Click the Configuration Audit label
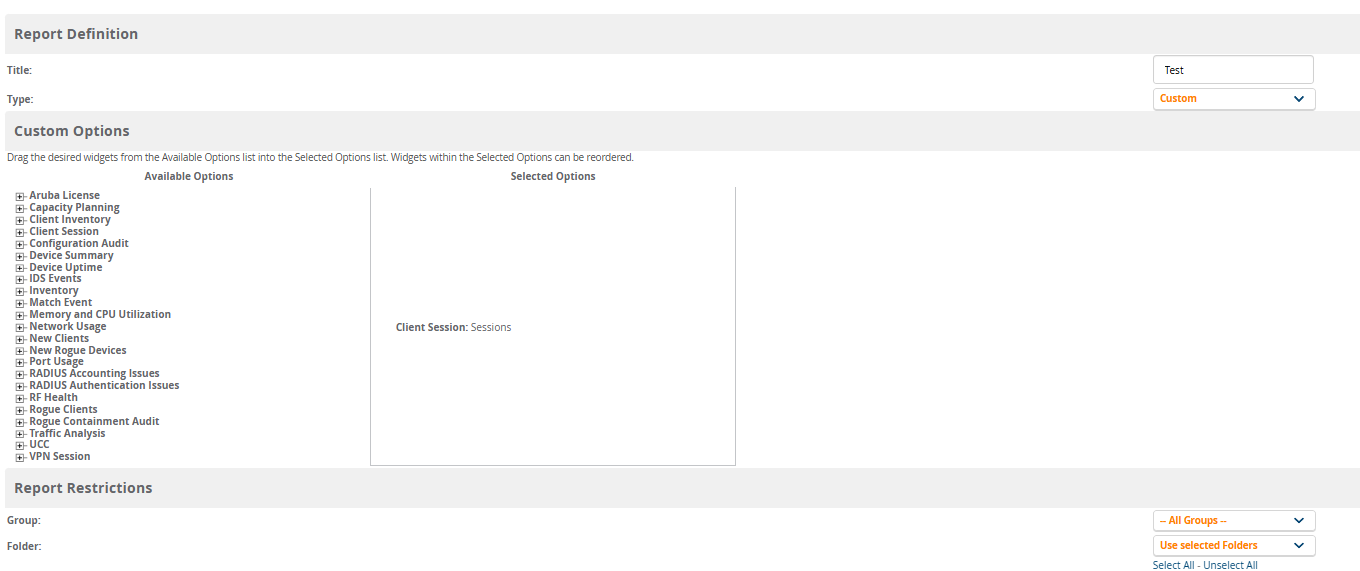The image size is (1360, 571). point(79,243)
